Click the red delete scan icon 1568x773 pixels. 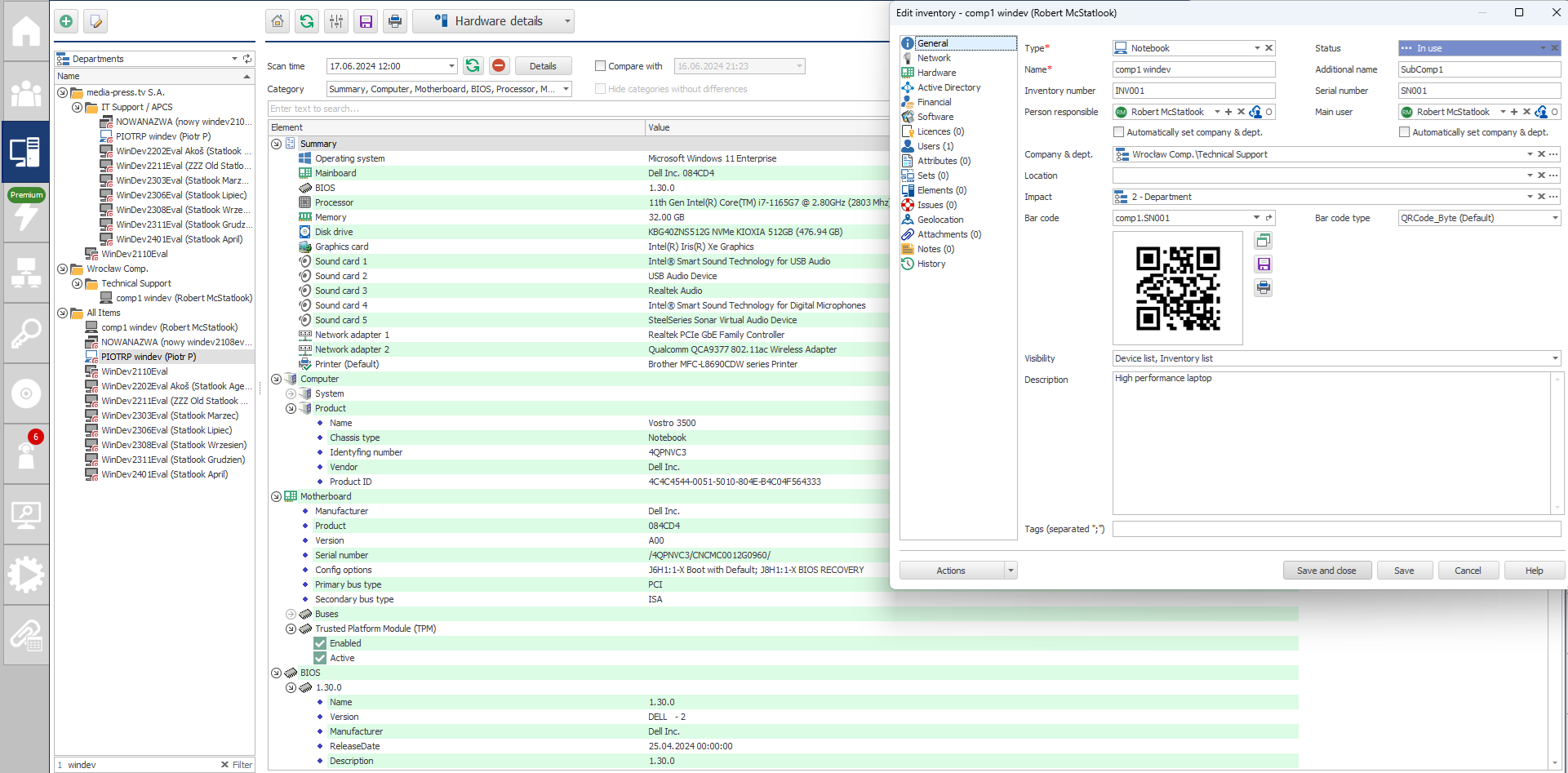(x=499, y=66)
